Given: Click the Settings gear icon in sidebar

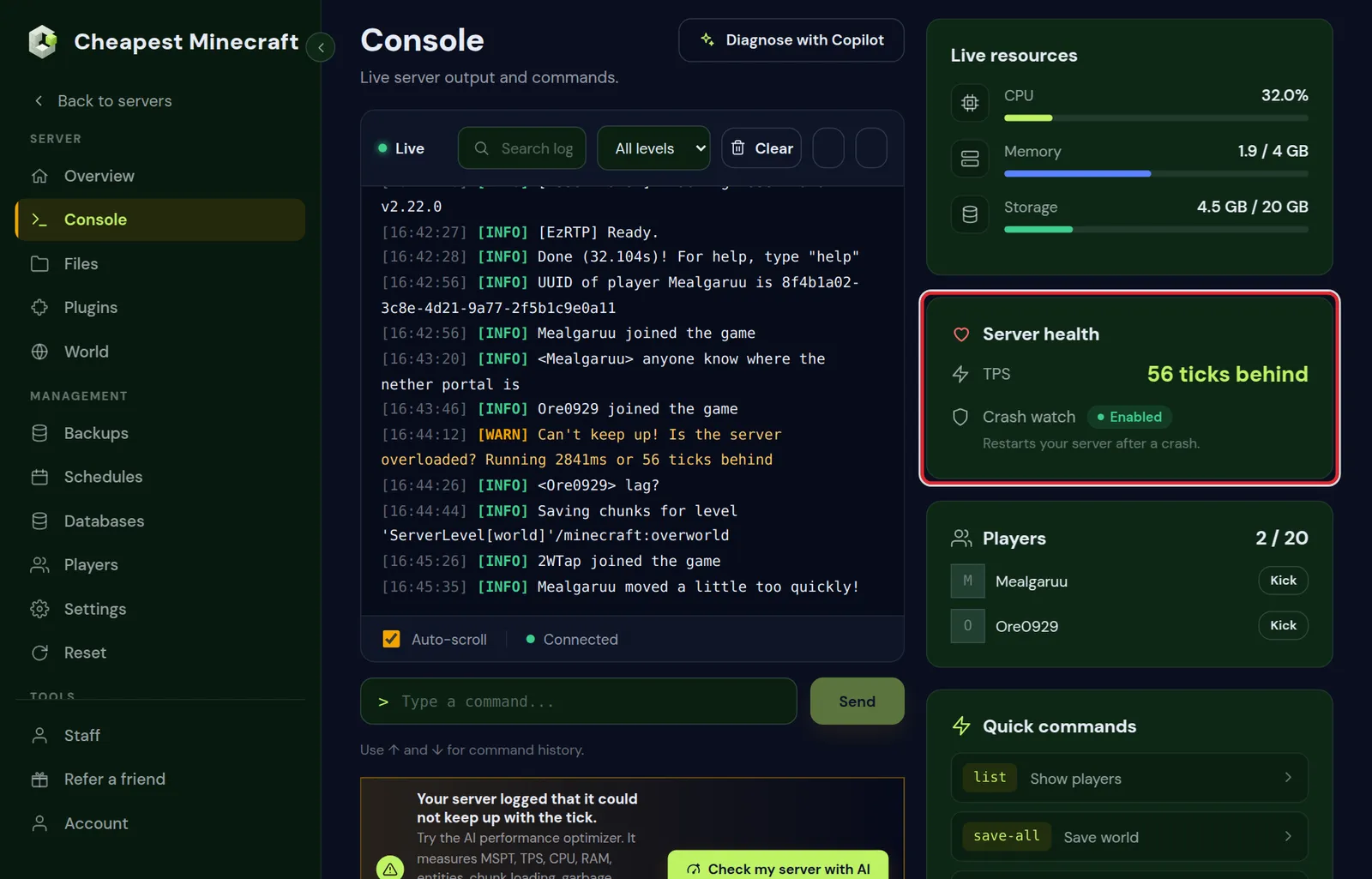Looking at the screenshot, I should click(x=39, y=609).
